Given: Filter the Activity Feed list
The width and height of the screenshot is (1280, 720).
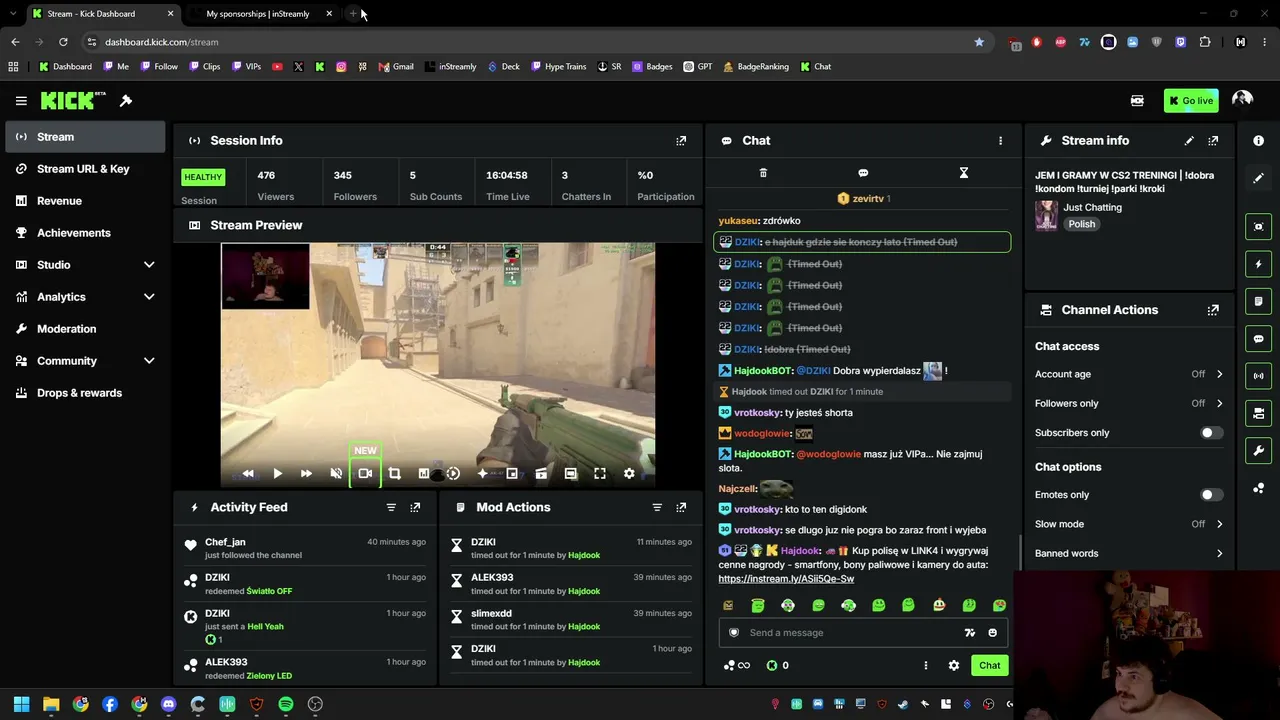Looking at the screenshot, I should pos(391,507).
